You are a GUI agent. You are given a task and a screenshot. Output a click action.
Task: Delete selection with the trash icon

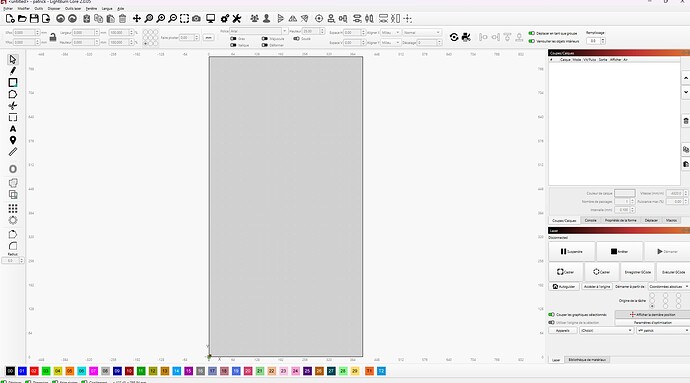coord(122,18)
